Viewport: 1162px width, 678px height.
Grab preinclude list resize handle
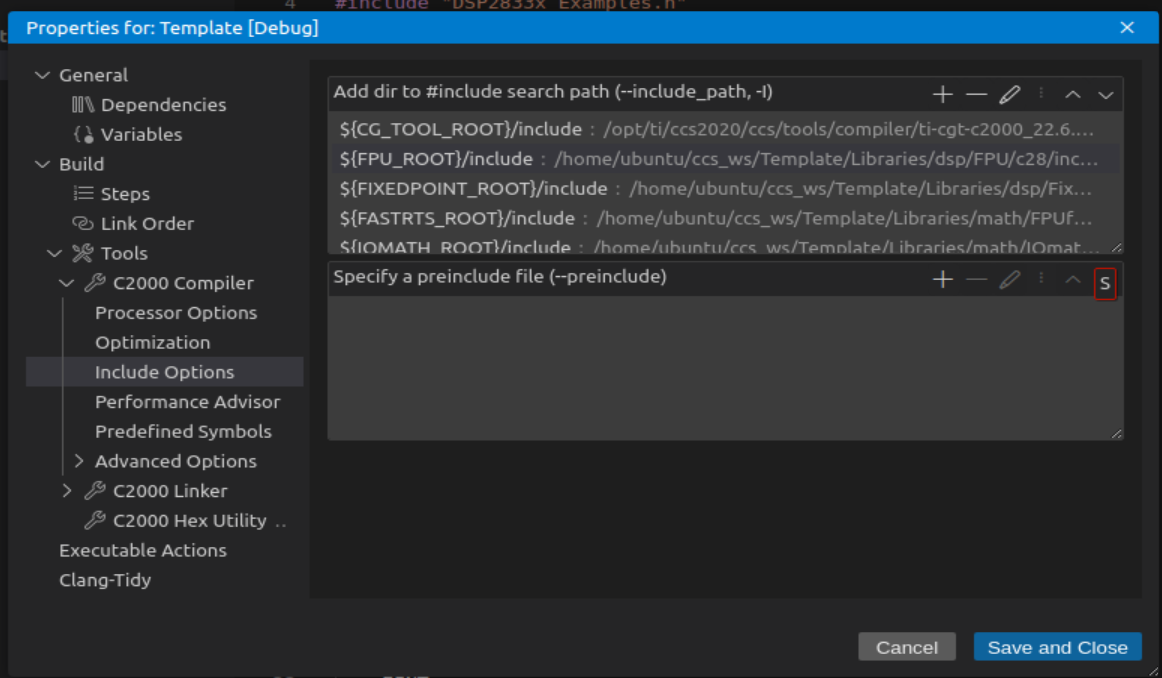click(1116, 433)
